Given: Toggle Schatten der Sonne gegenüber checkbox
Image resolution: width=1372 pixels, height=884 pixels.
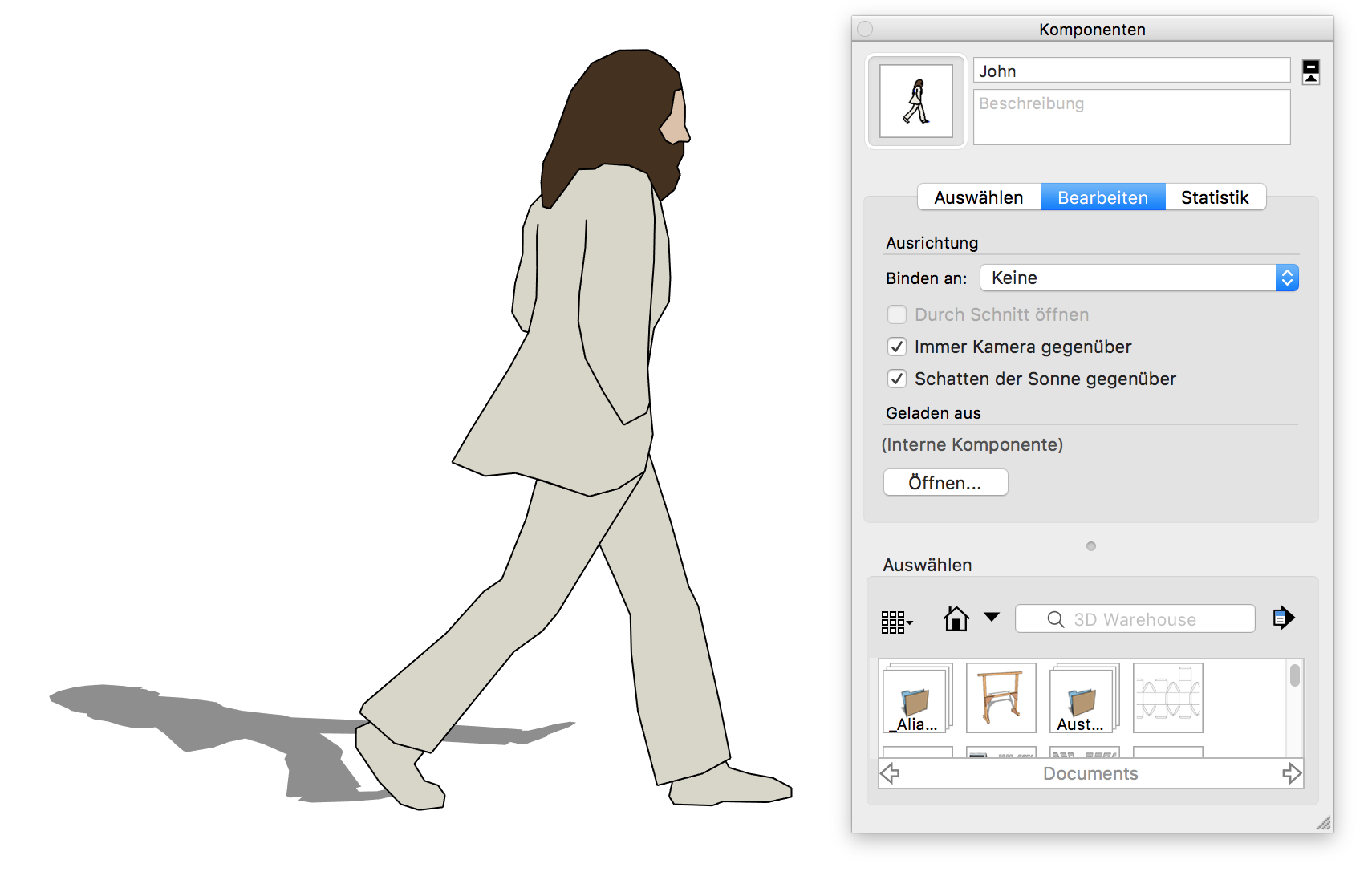Looking at the screenshot, I should tap(897, 379).
